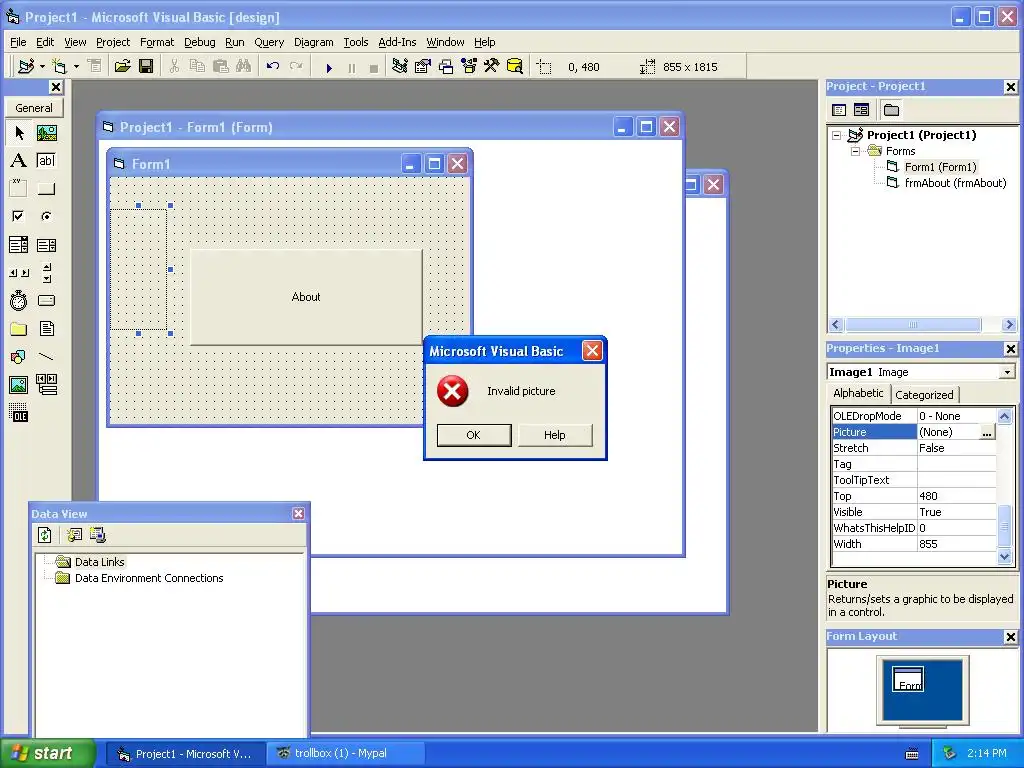Open the Add-Ins menu
The width and height of the screenshot is (1024, 768).
click(397, 42)
